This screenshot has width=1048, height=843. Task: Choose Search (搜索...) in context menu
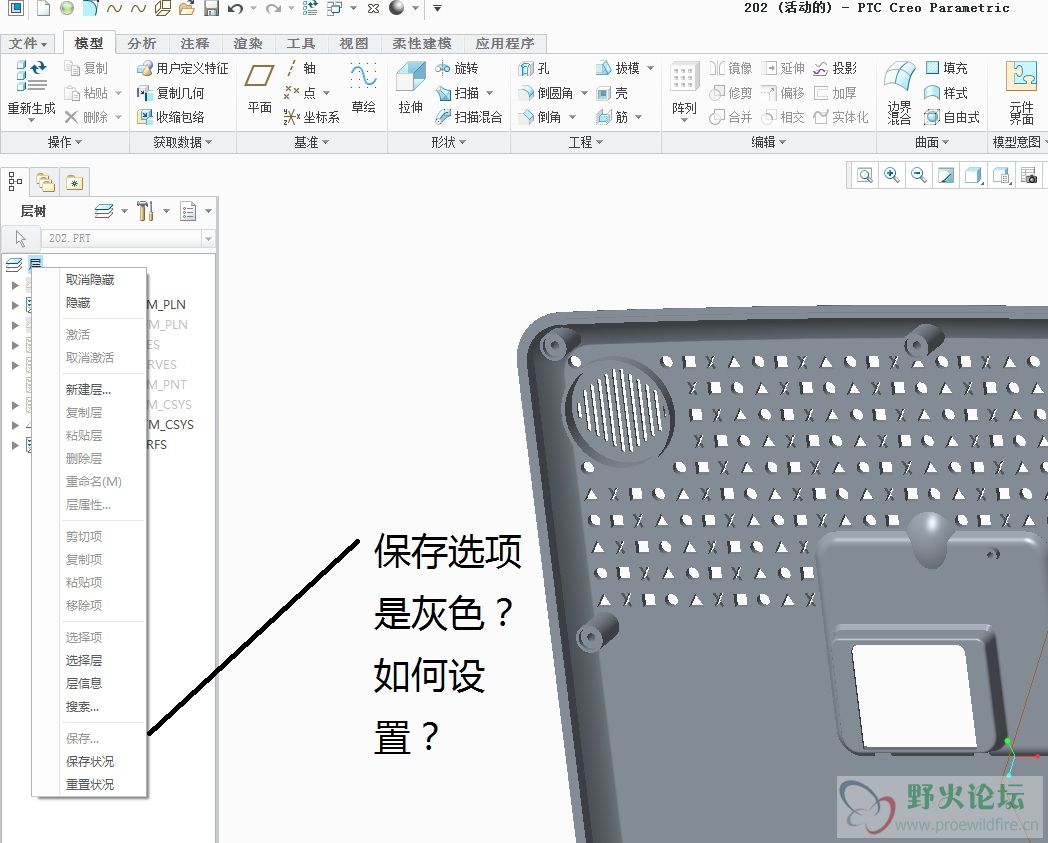(82, 707)
